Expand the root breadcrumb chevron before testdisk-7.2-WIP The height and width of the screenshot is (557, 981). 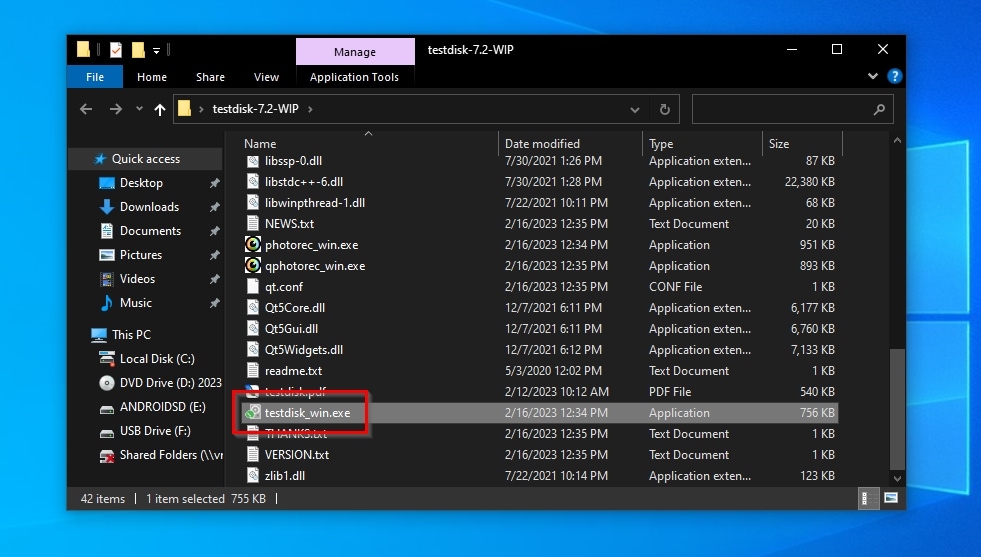click(201, 109)
